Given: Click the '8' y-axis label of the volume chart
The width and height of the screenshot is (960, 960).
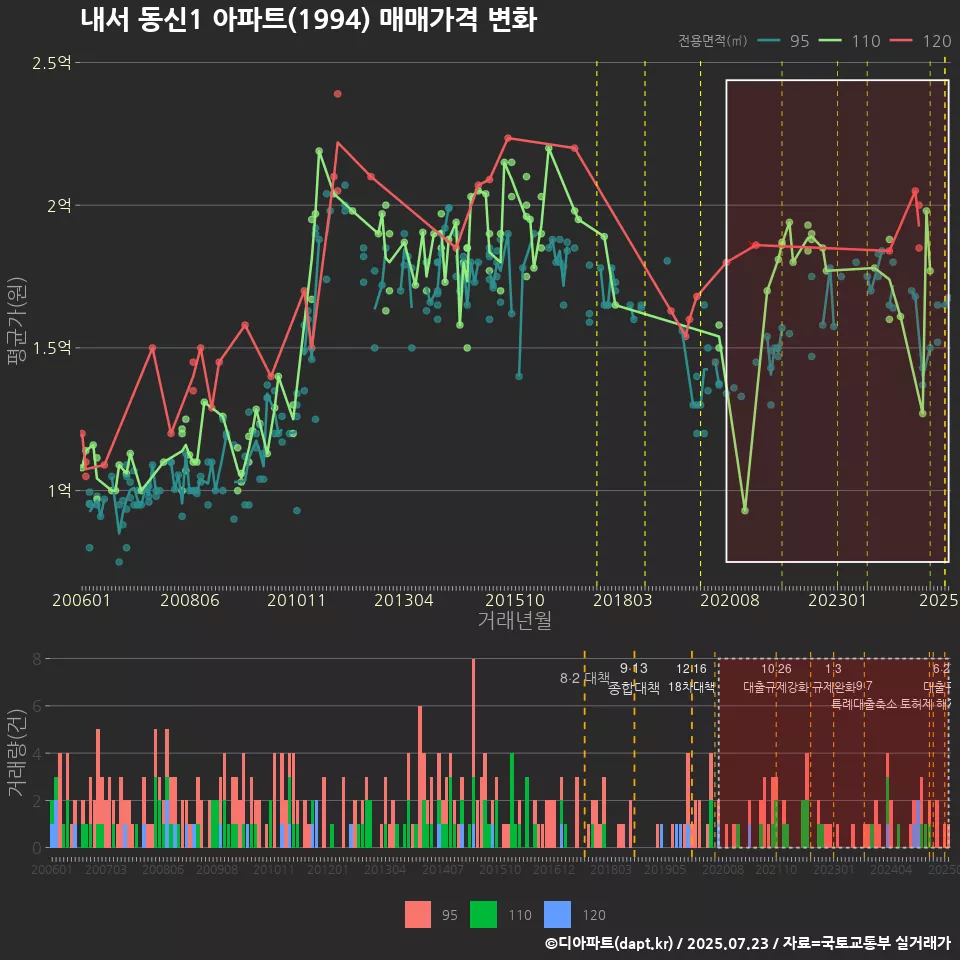Looking at the screenshot, I should click(37, 659).
